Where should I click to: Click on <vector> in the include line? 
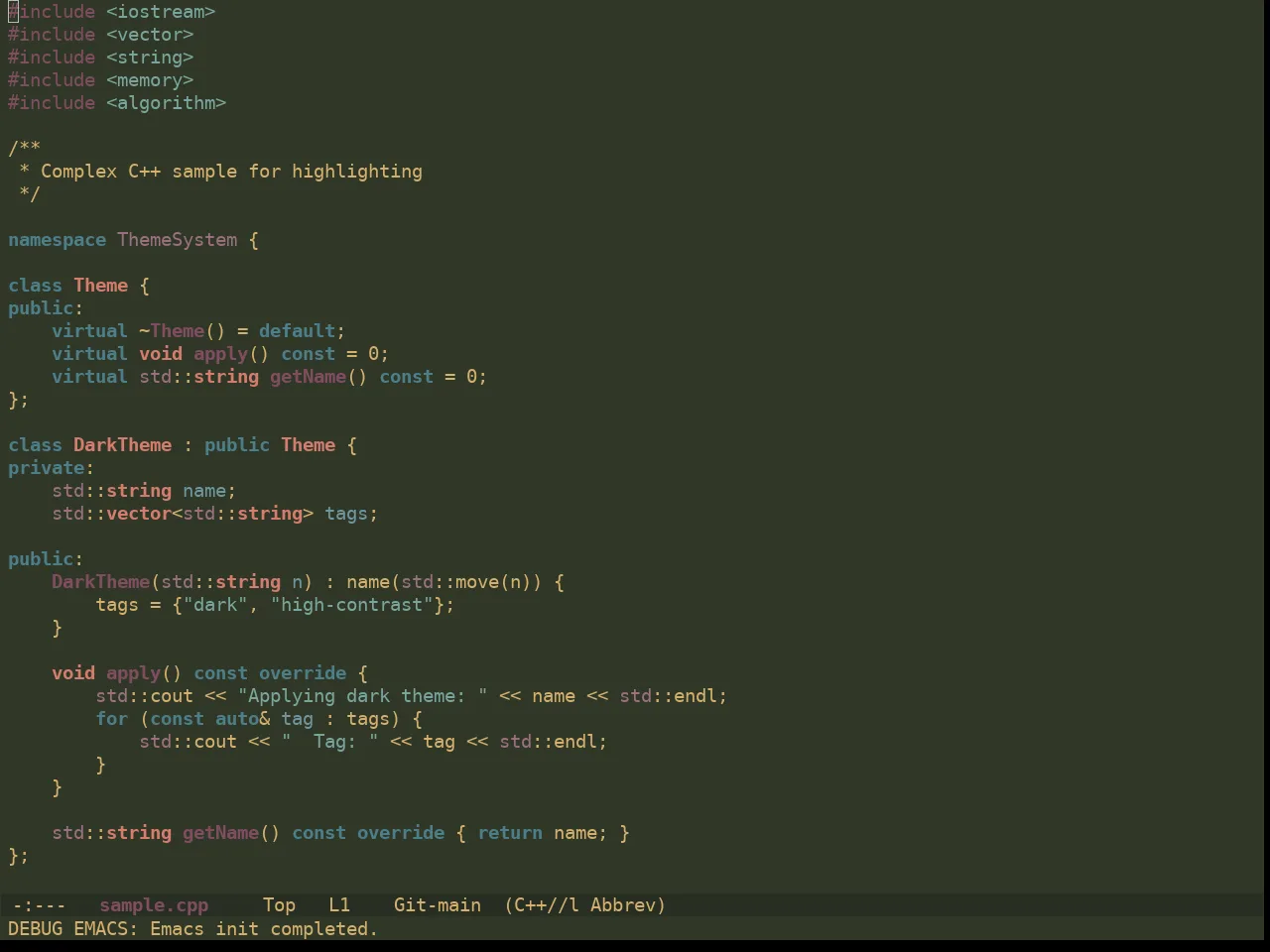[150, 35]
